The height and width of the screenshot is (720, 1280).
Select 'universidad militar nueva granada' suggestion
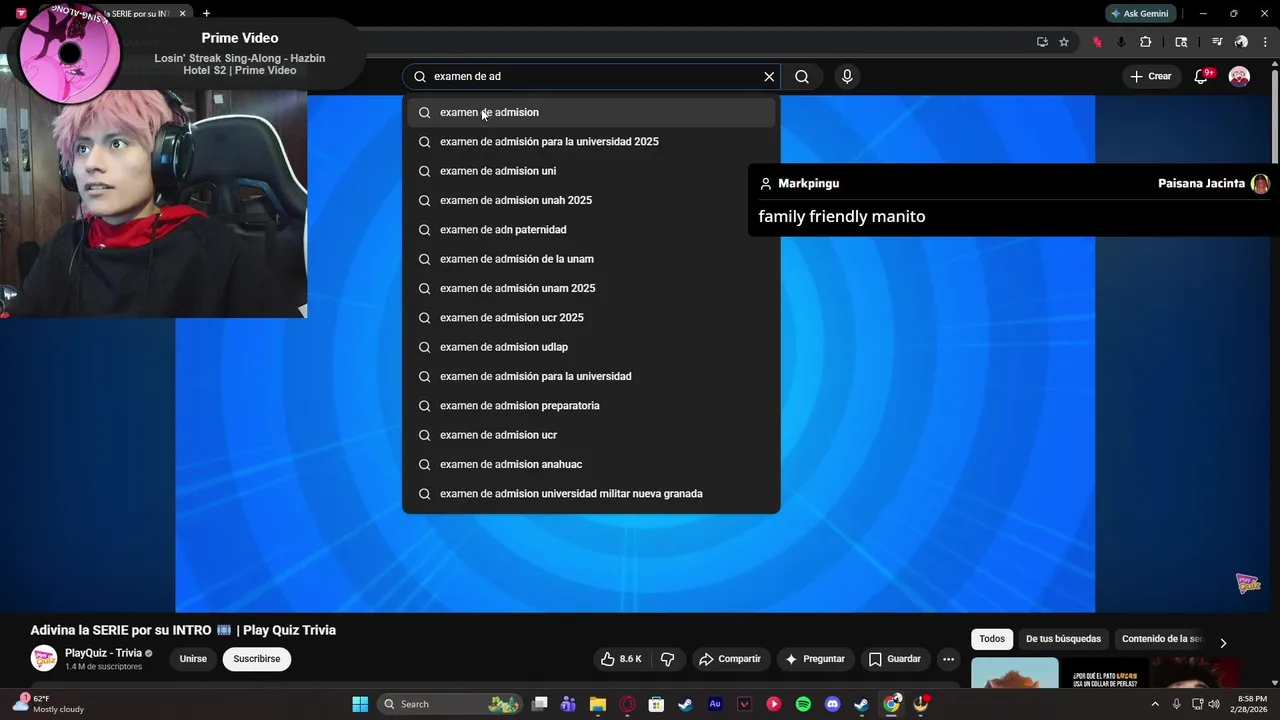click(591, 494)
